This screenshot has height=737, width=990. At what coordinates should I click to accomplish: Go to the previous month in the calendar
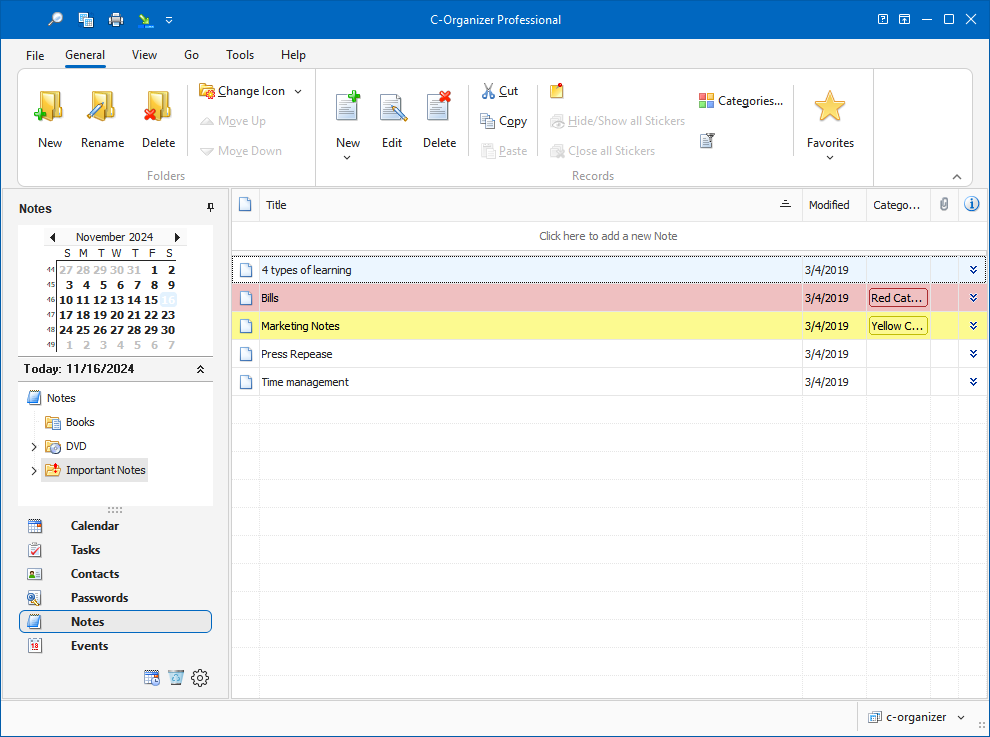(53, 237)
